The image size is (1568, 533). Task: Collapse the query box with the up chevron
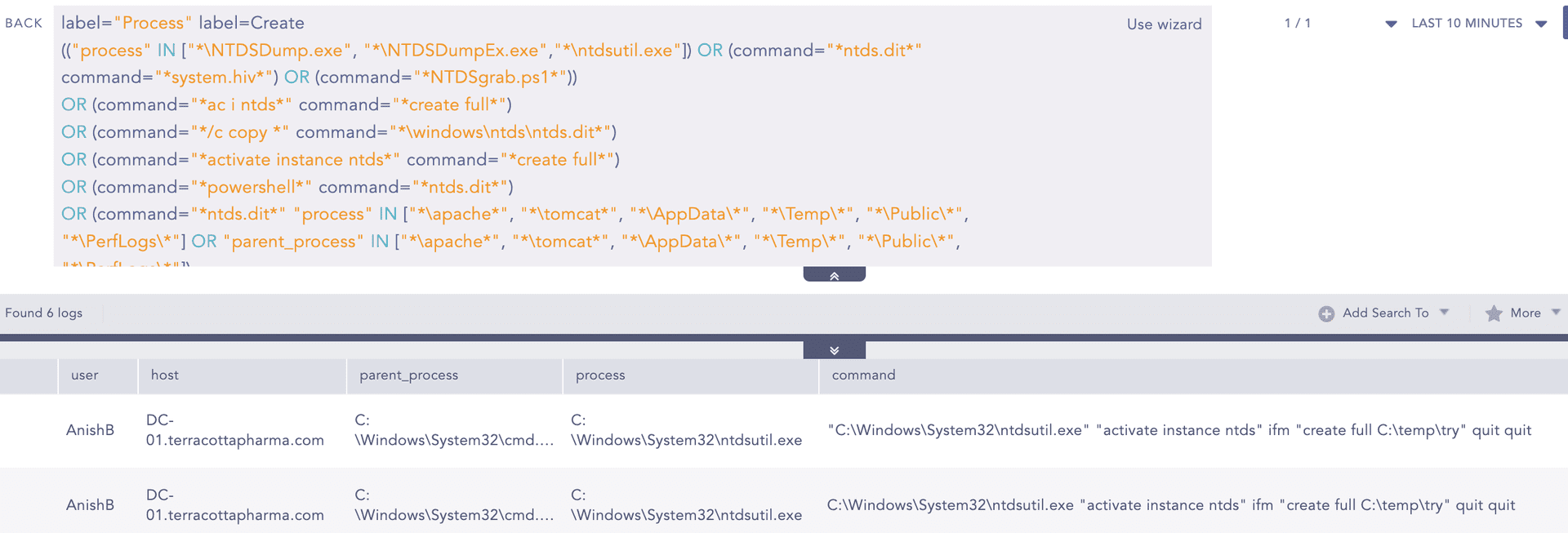pyautogui.click(x=834, y=275)
